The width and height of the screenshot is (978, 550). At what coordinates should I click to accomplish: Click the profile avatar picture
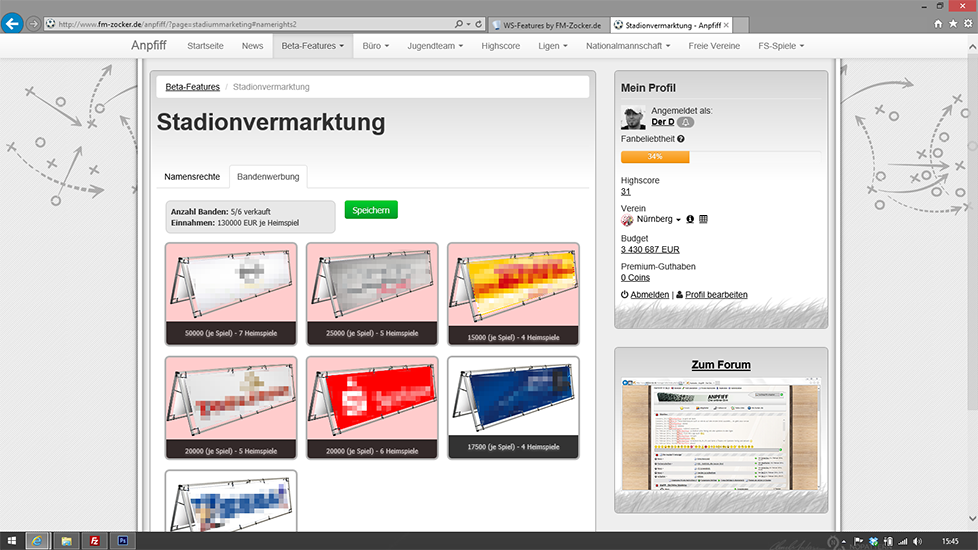(x=633, y=117)
